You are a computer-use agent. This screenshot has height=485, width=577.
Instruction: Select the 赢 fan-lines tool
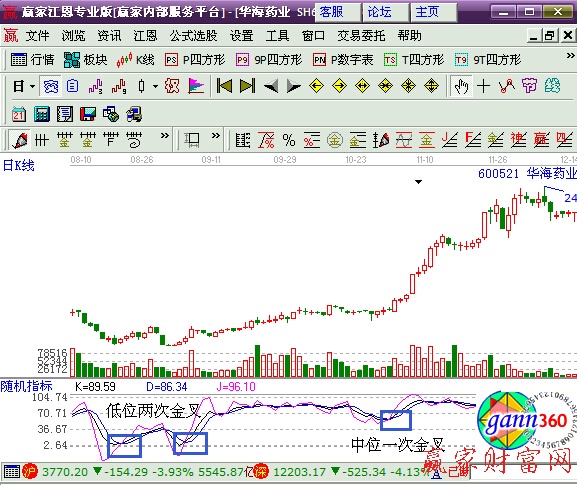tap(541, 140)
